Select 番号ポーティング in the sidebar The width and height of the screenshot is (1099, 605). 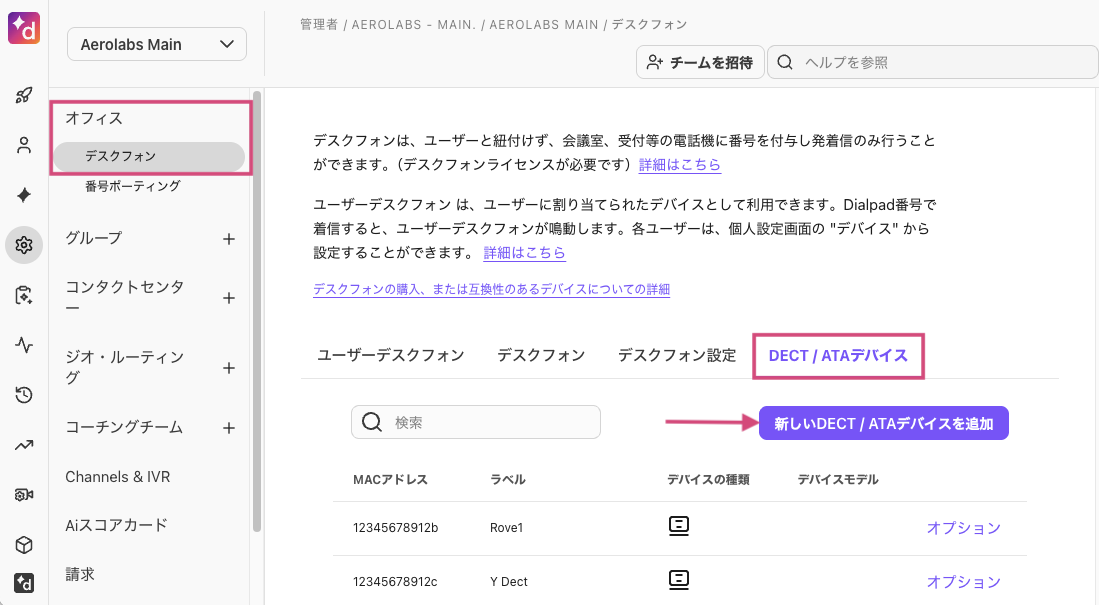133,186
